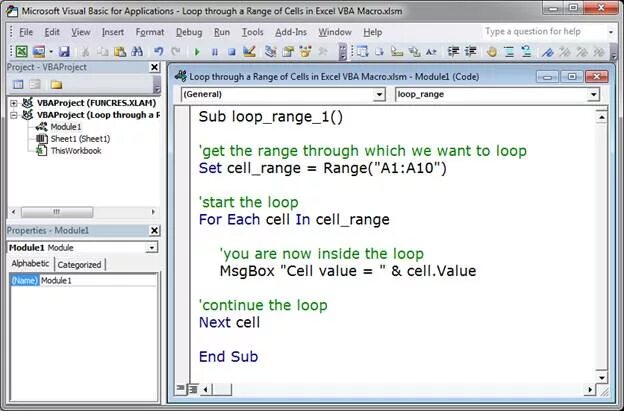Click the Insert UserForm toolbar icon

point(39,51)
